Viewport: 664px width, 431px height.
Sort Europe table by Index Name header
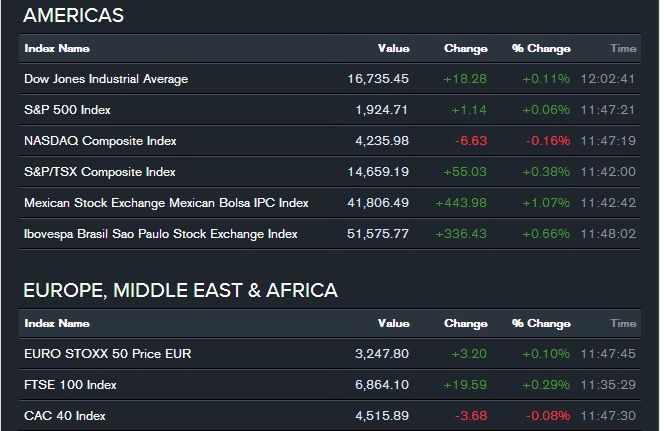57,324
